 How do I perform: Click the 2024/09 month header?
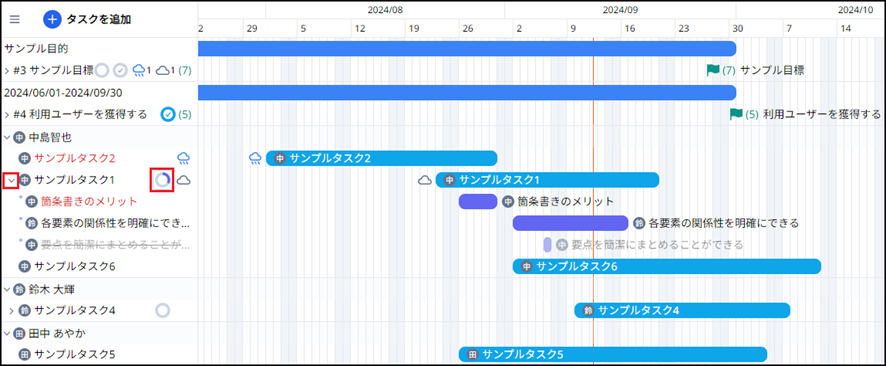click(620, 10)
